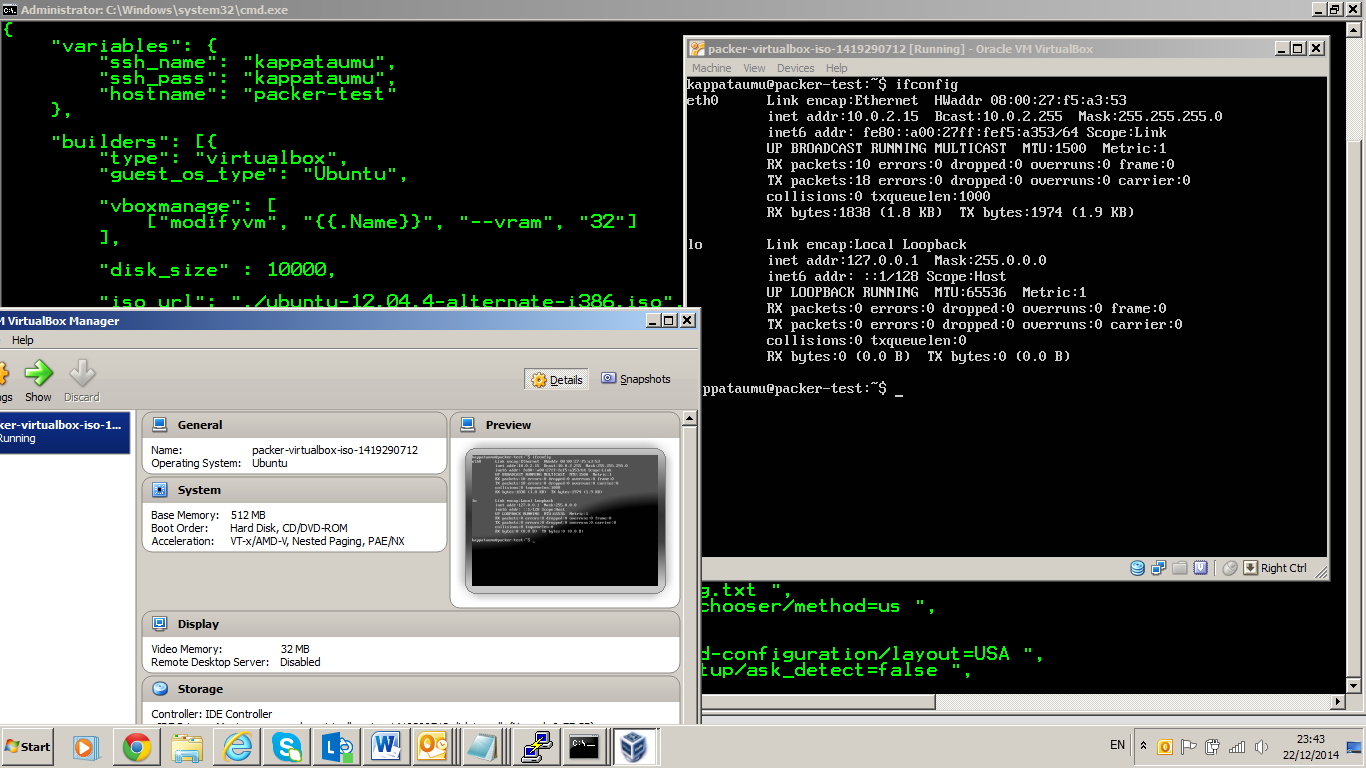Open Lync from the taskbar
The width and height of the screenshot is (1366, 768).
337,747
